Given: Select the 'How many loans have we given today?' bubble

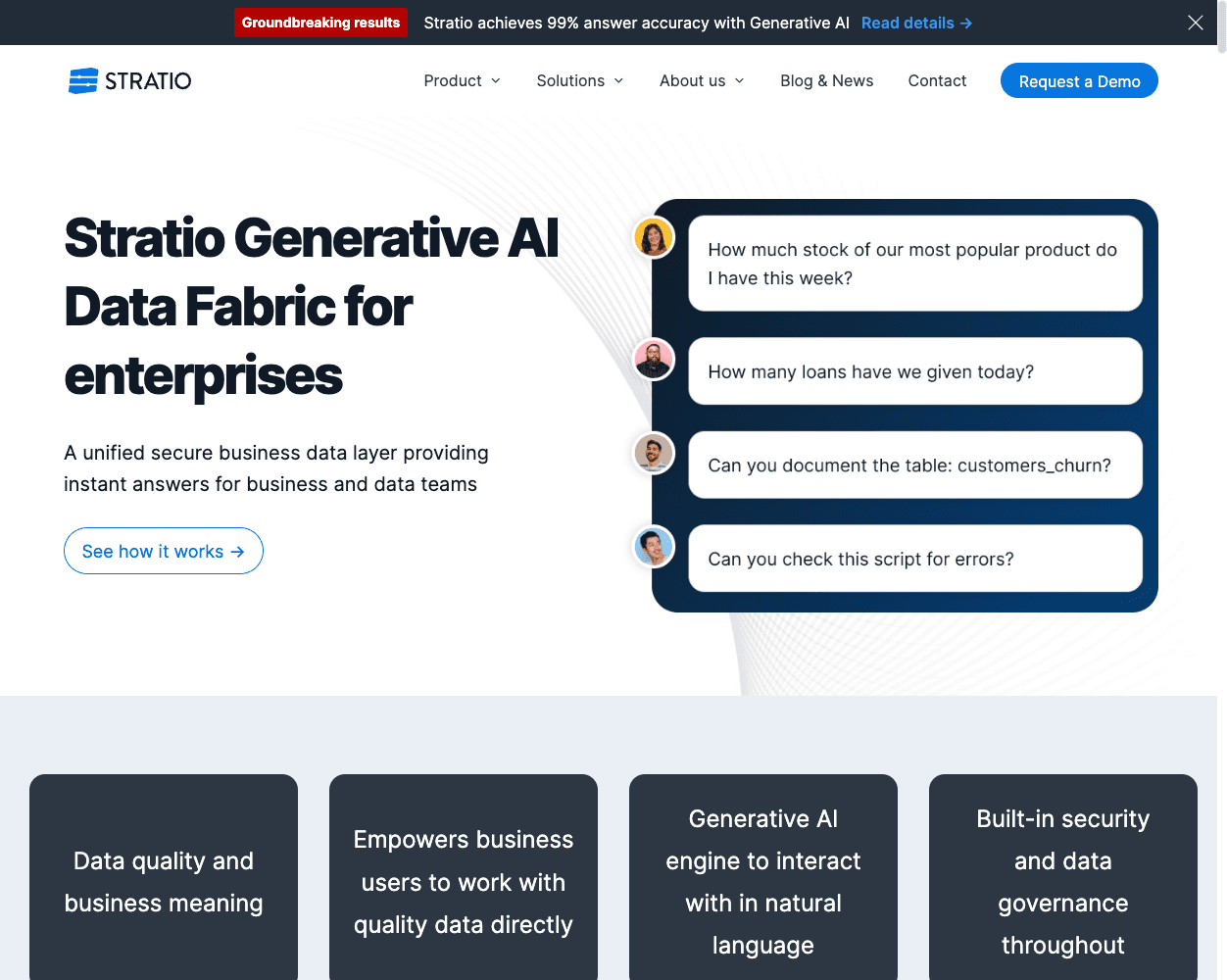Looking at the screenshot, I should (915, 371).
